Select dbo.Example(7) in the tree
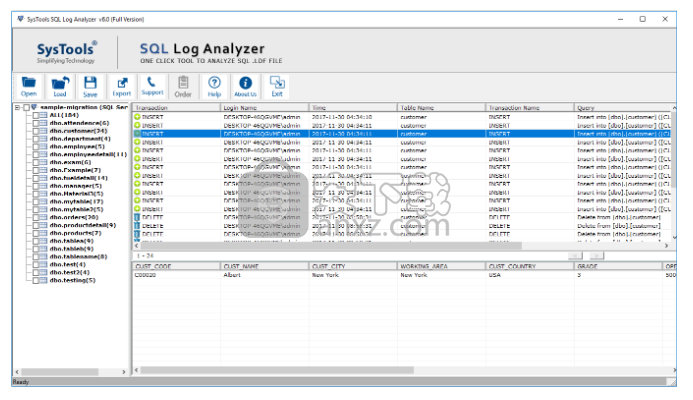This screenshot has width=693, height=400. 75,170
